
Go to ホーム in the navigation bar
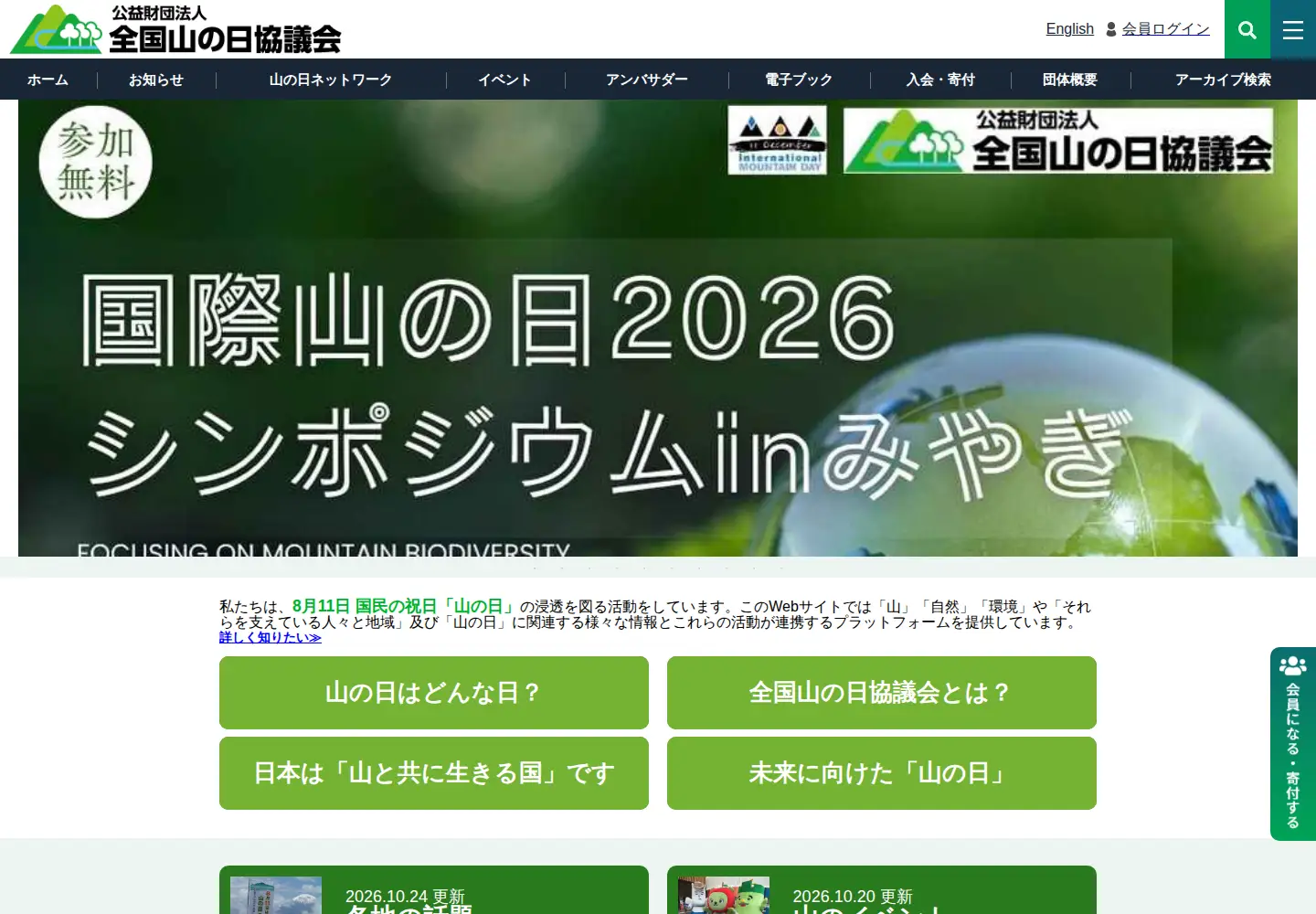[x=48, y=80]
